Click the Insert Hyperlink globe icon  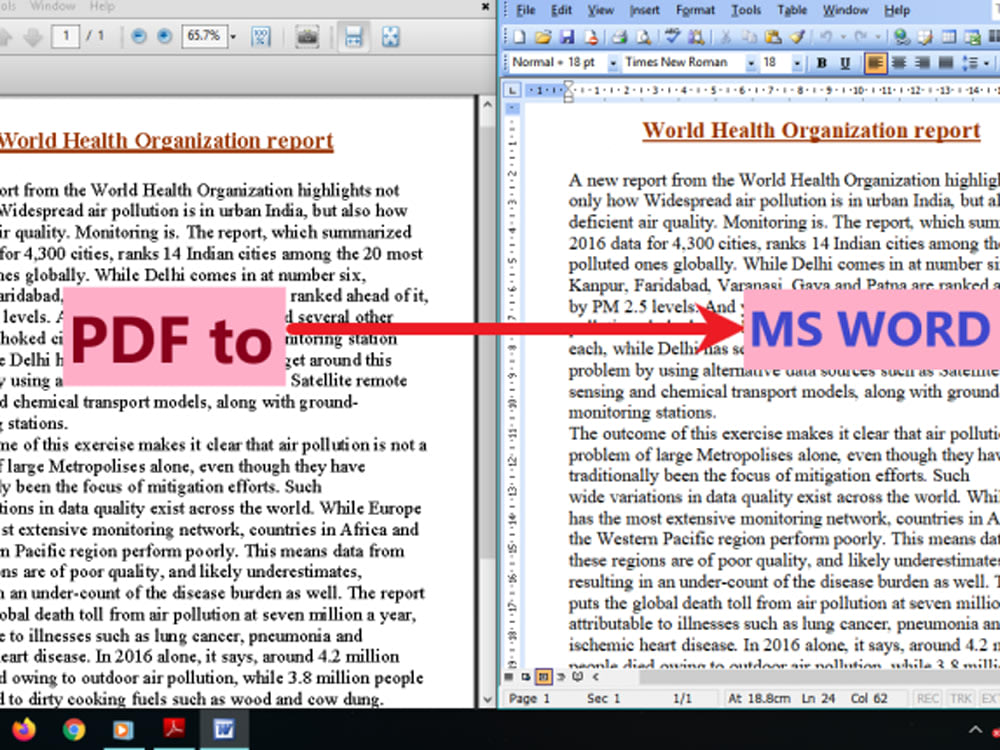pyautogui.click(x=901, y=37)
